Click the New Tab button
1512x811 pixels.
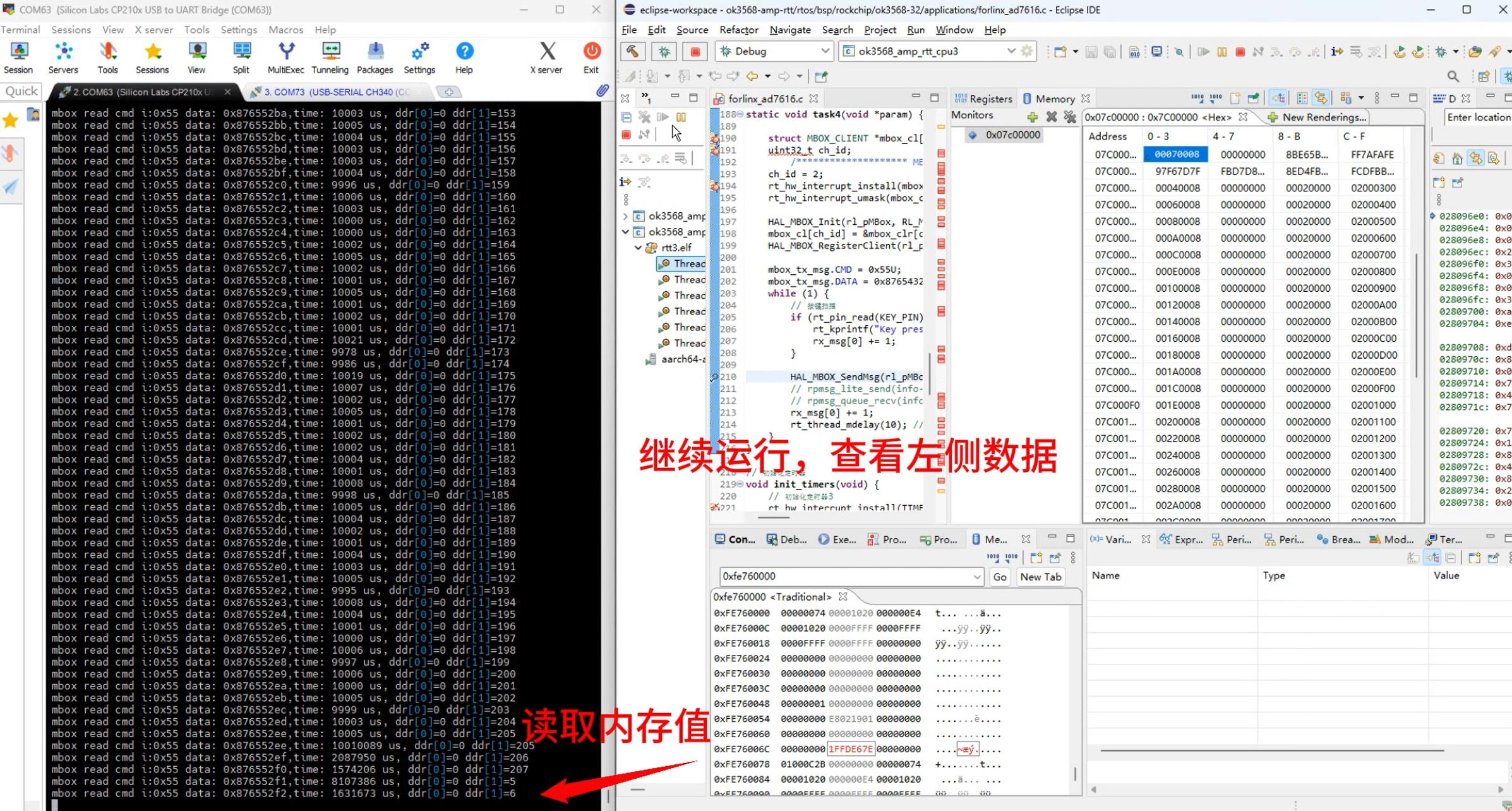coord(1040,577)
